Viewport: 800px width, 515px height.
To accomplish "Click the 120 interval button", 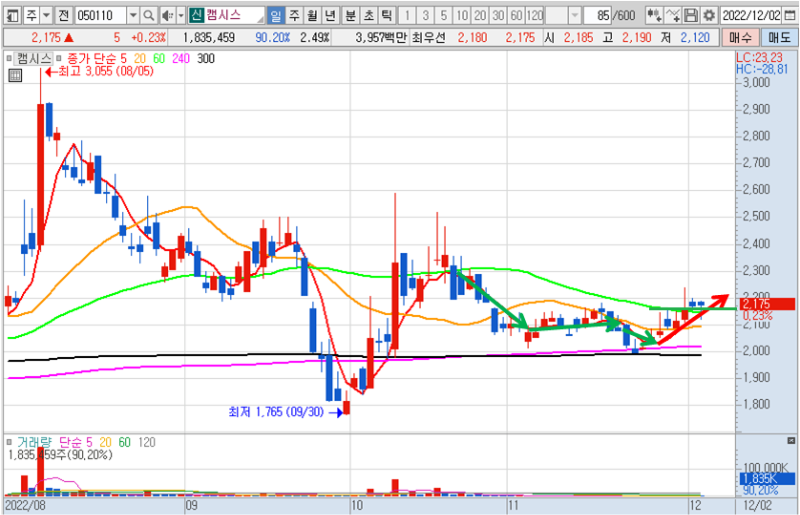I will [x=535, y=16].
